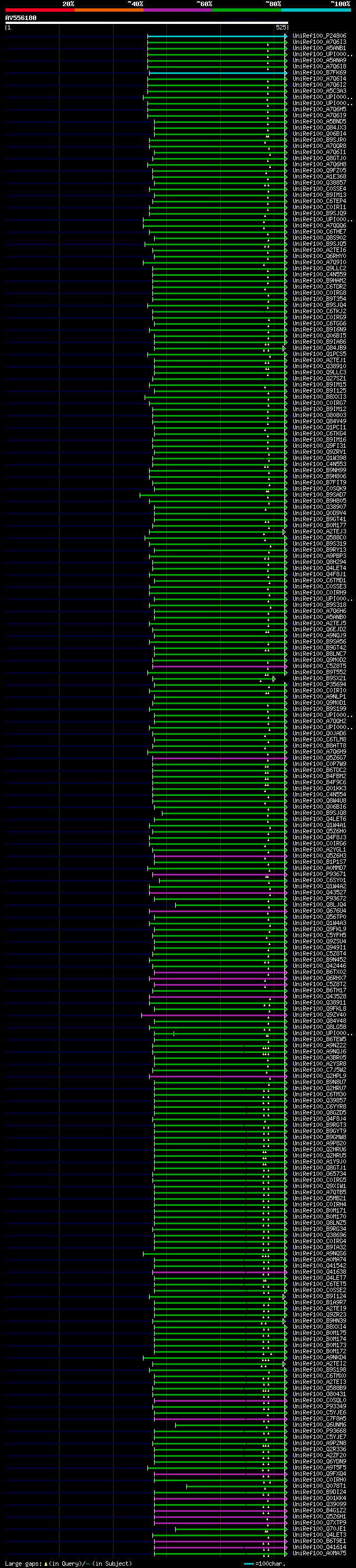Click the cyan alignment bar for UniRef100_P24806

[x=216, y=37]
